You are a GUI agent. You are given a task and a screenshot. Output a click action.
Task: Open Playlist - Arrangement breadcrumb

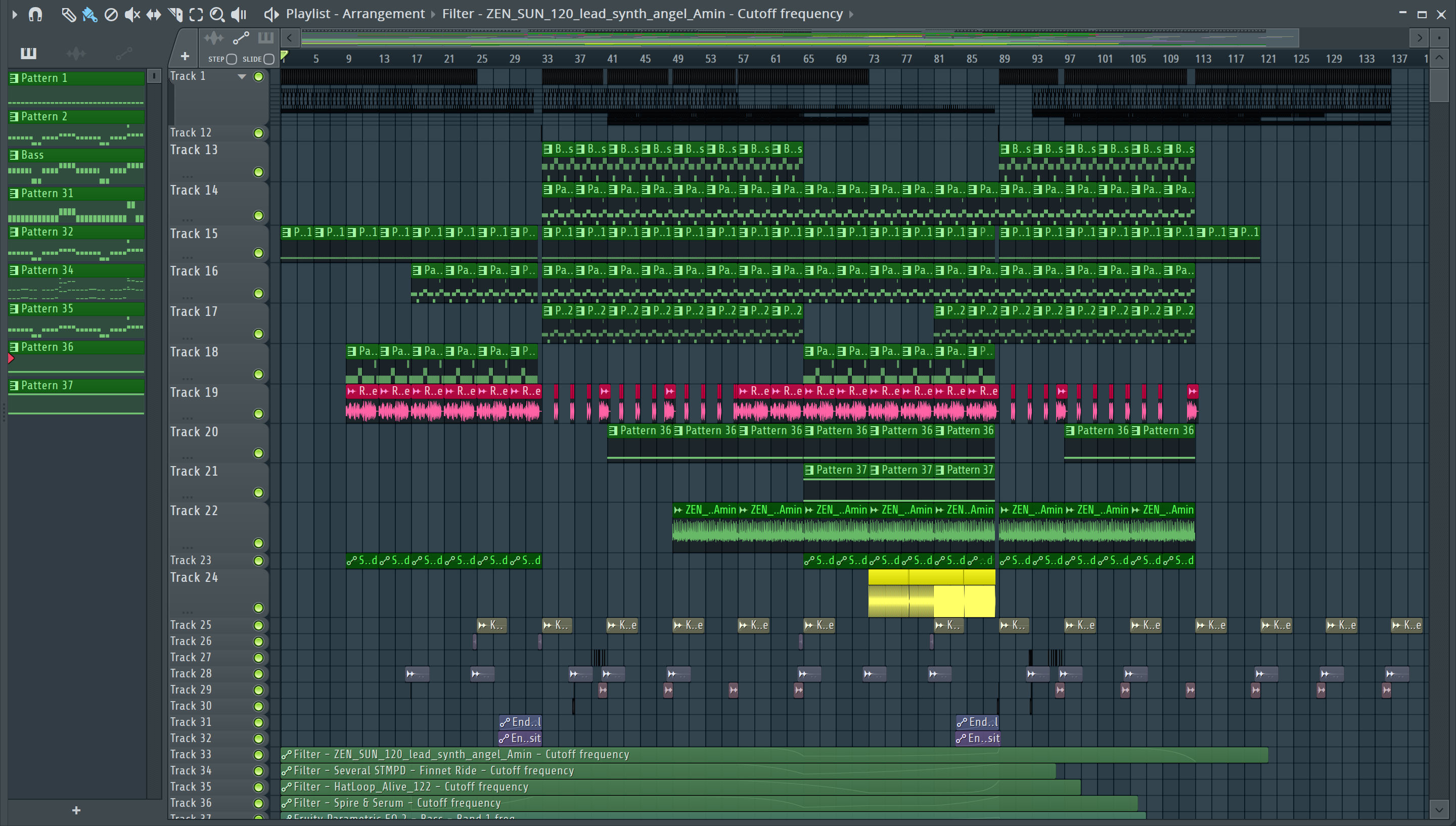(x=355, y=14)
